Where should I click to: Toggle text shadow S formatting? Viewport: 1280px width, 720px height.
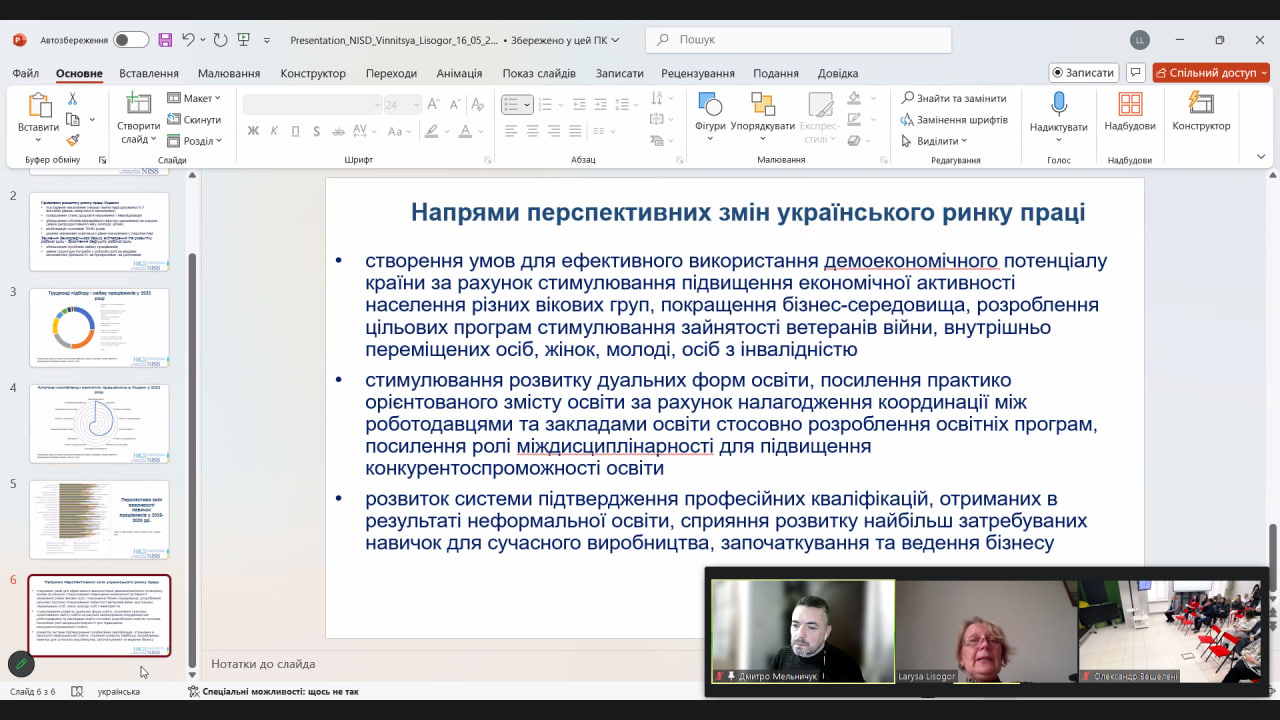point(317,131)
